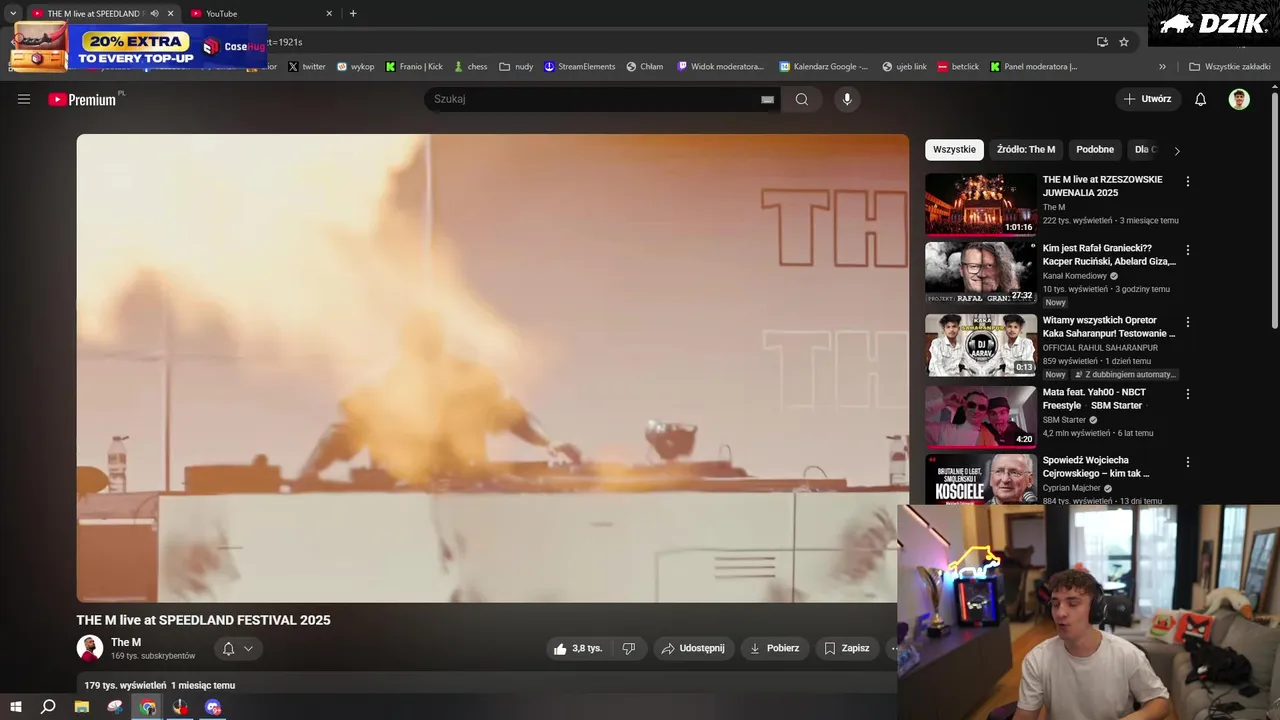Open the account avatar menu
The height and width of the screenshot is (720, 1280).
click(x=1239, y=99)
